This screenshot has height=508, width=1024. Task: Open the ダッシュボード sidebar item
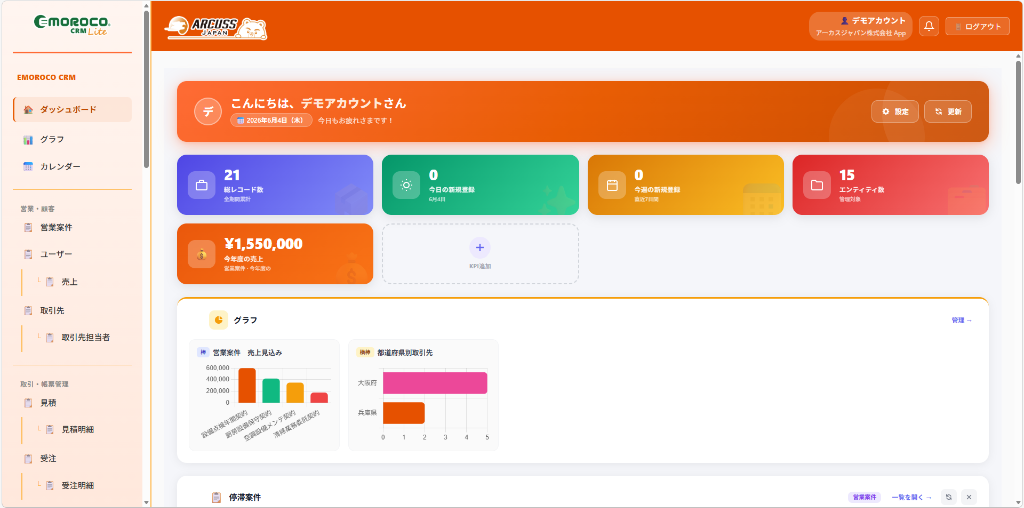(72, 110)
